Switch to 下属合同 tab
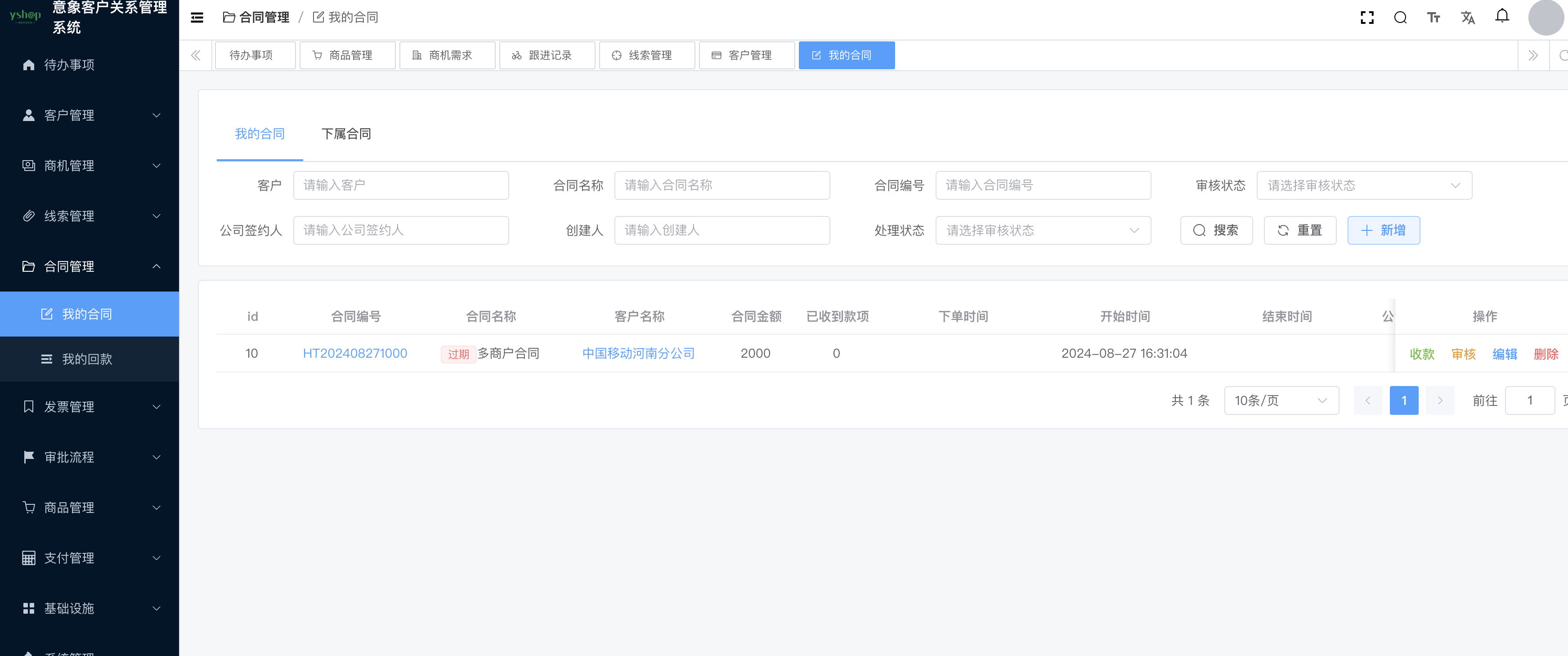Viewport: 1568px width, 656px height. pos(346,134)
